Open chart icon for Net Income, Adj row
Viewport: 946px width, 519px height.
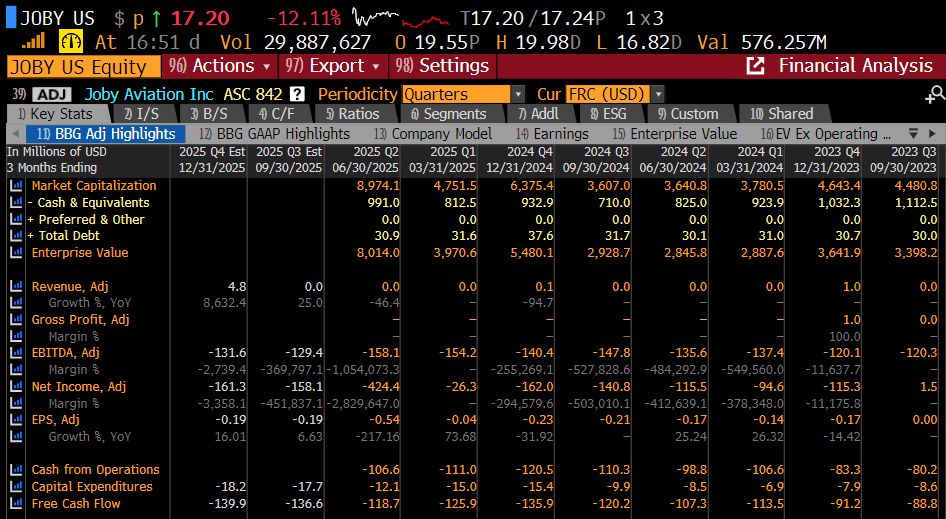coord(16,387)
